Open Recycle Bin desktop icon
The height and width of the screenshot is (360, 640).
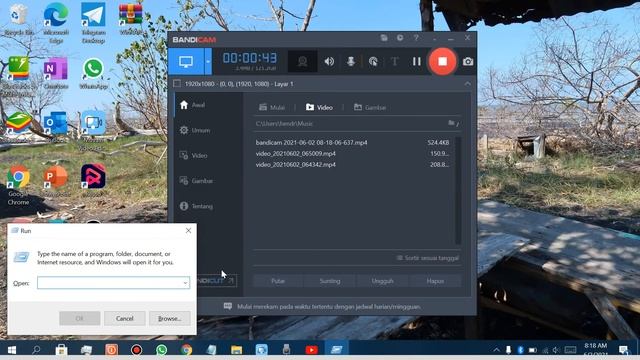tap(18, 20)
